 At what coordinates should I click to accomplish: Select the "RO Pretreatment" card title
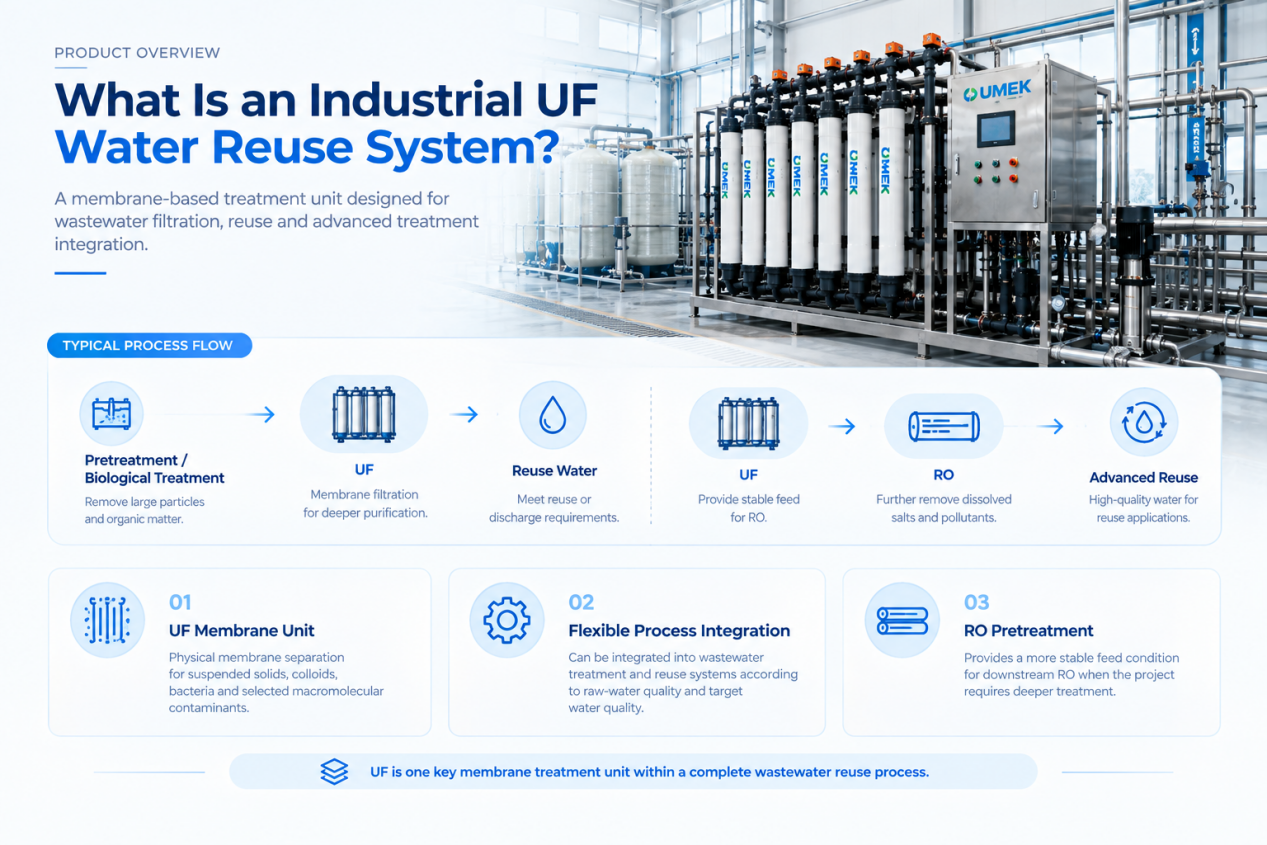coord(1028,631)
